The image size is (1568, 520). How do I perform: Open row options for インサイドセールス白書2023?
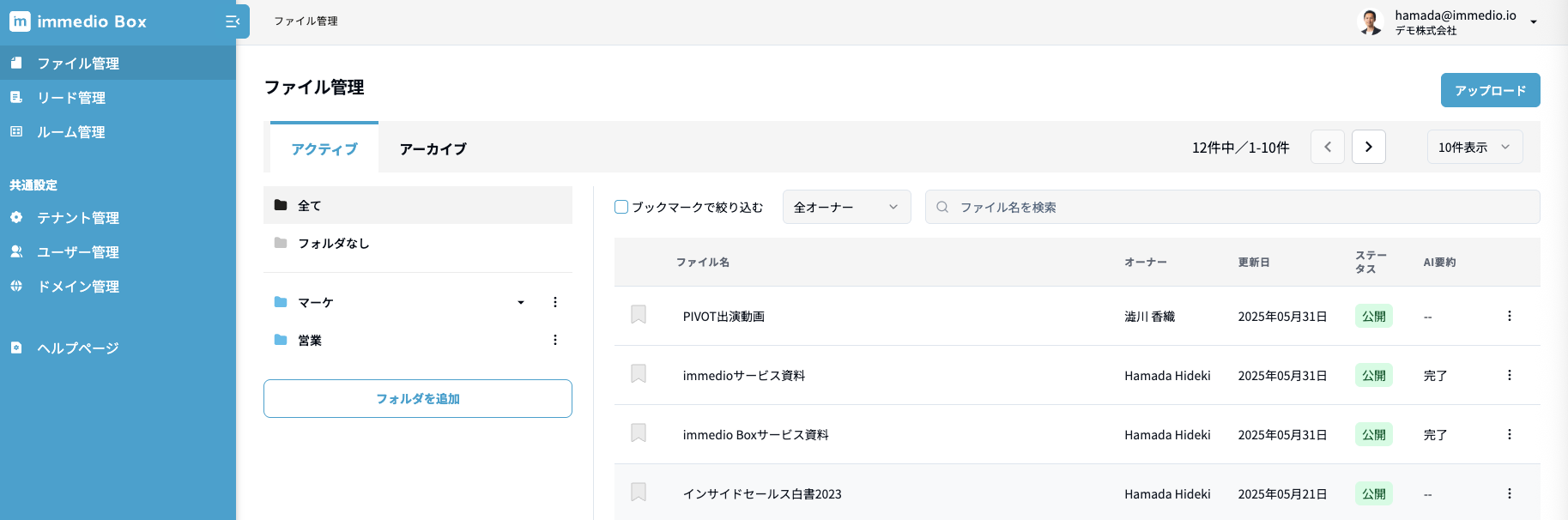1509,493
